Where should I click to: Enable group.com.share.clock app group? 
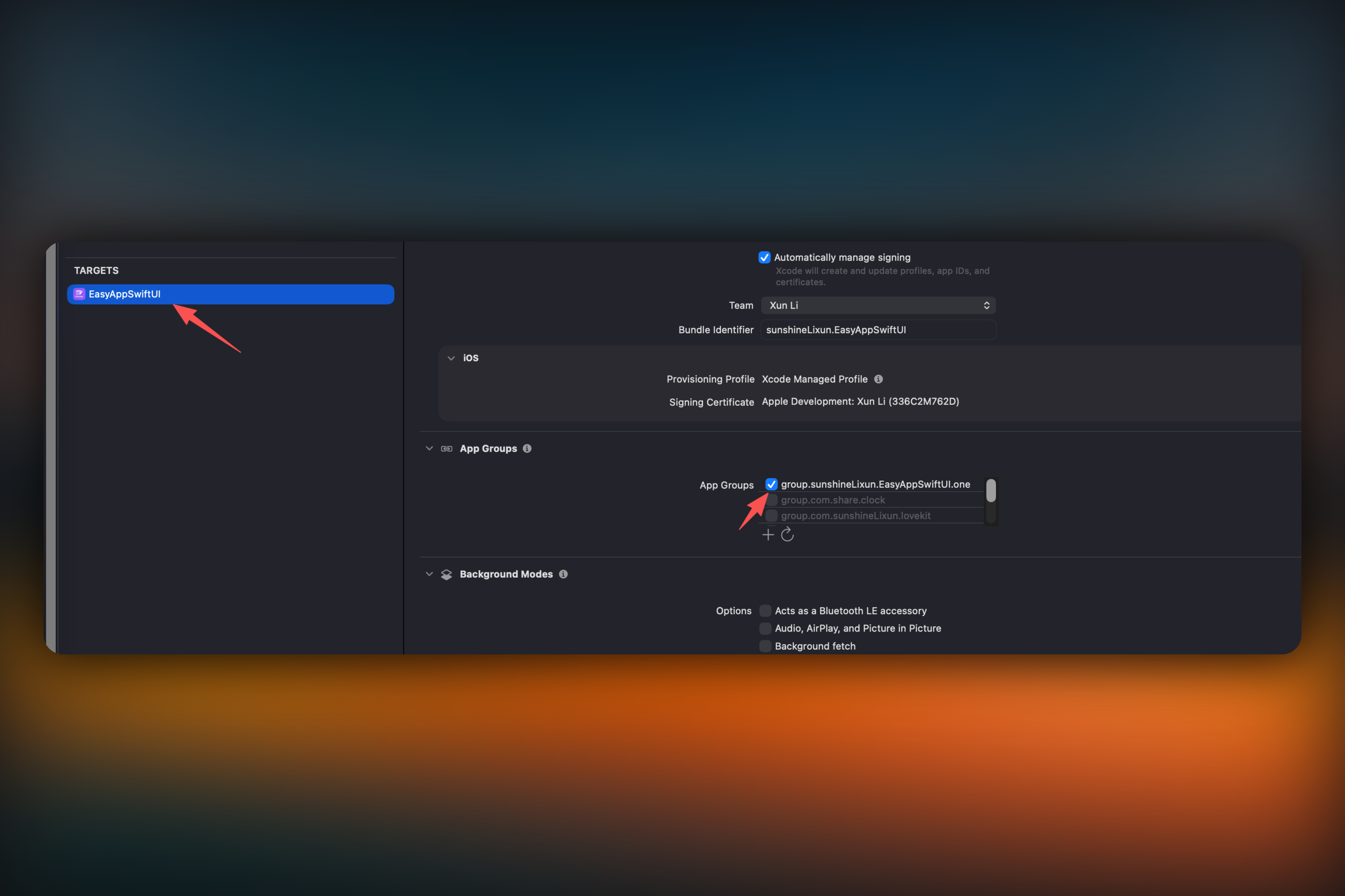click(771, 501)
